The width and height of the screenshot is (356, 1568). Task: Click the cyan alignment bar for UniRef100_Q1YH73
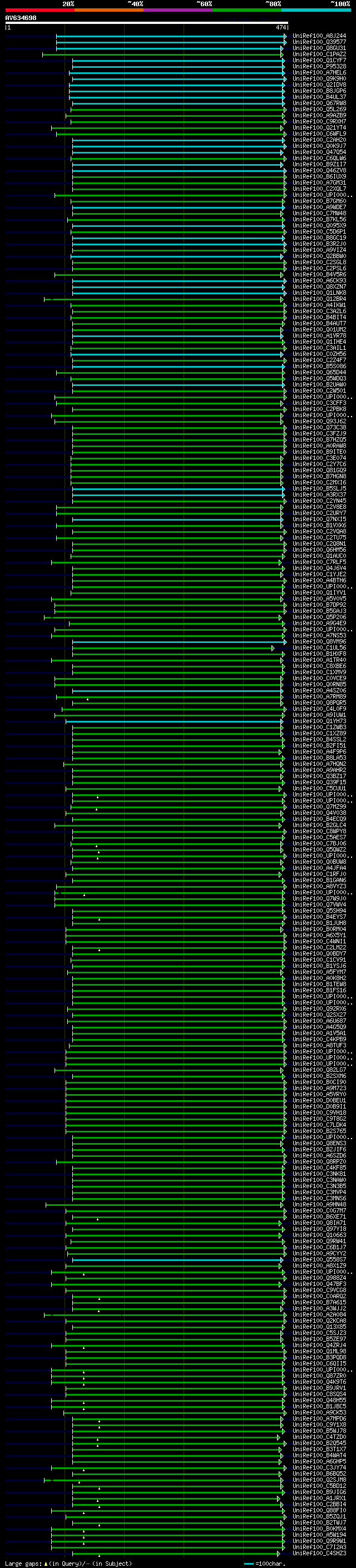(x=175, y=721)
